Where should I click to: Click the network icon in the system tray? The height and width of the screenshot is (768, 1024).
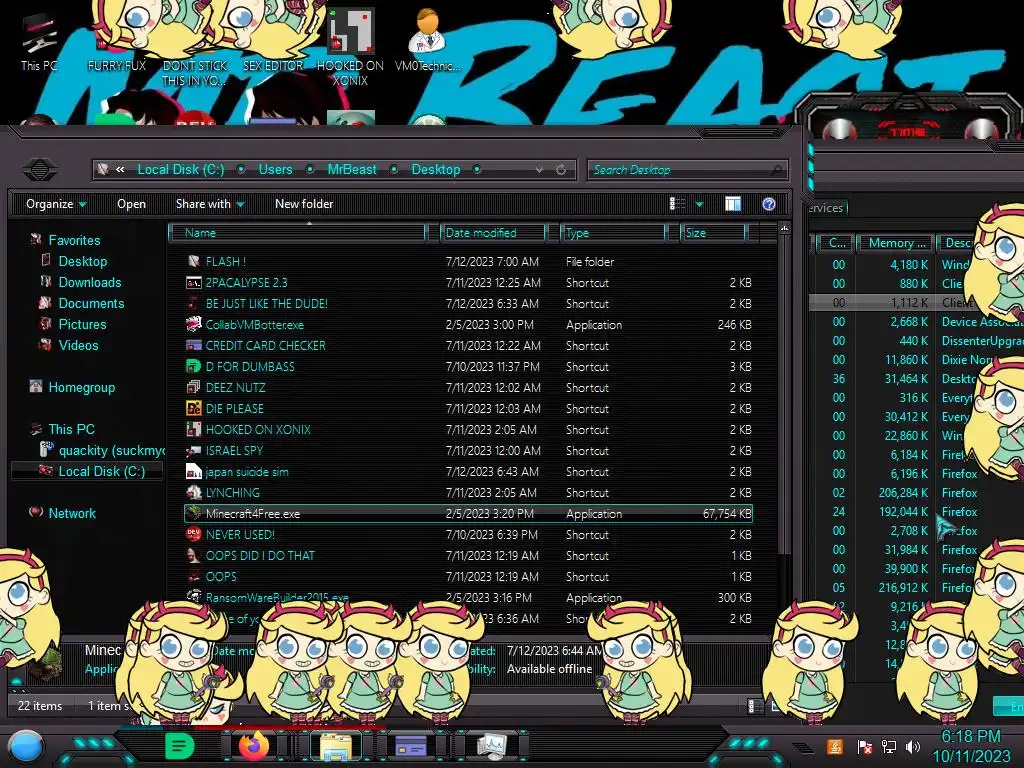tap(889, 746)
